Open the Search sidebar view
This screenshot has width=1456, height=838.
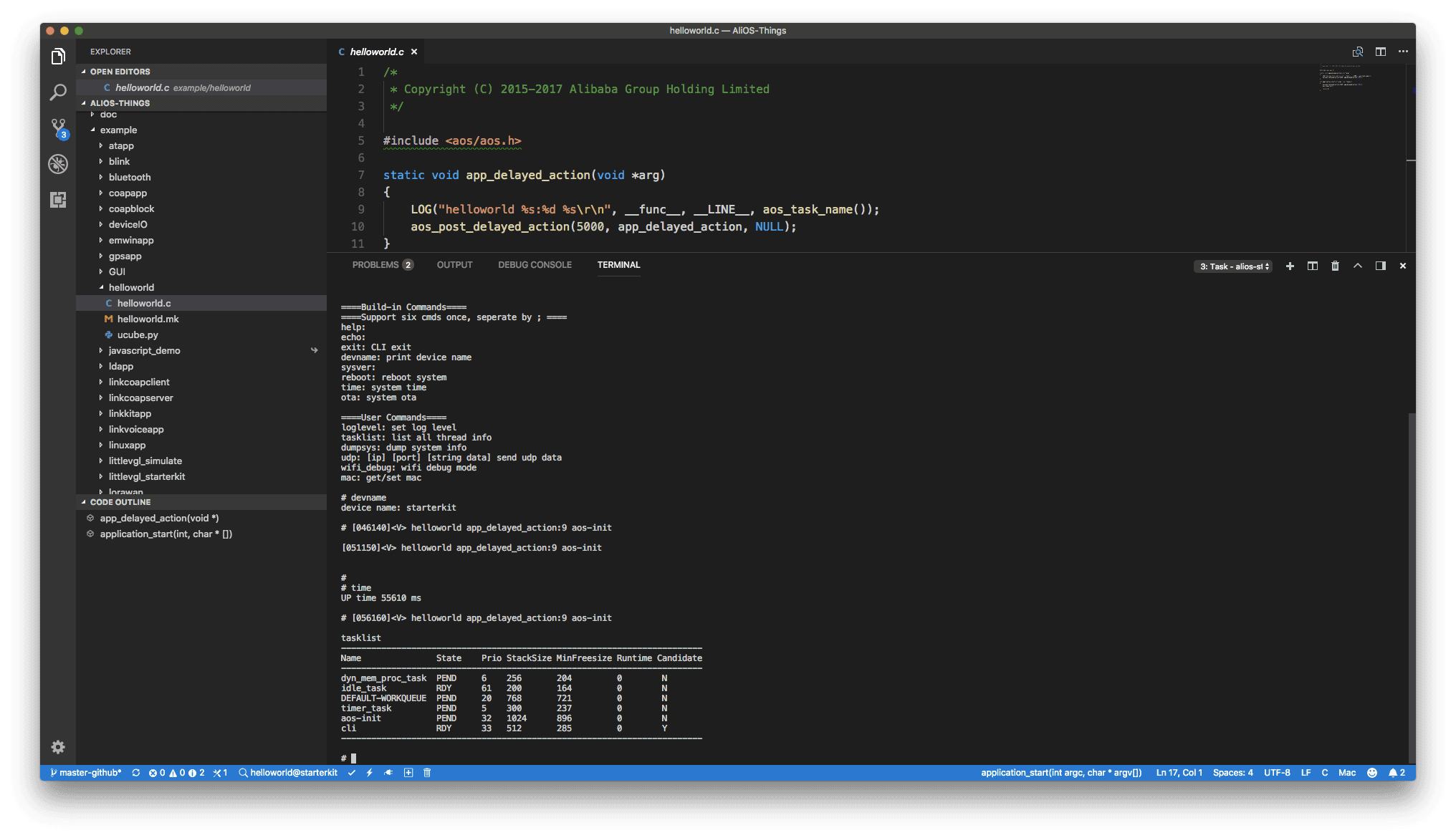58,92
